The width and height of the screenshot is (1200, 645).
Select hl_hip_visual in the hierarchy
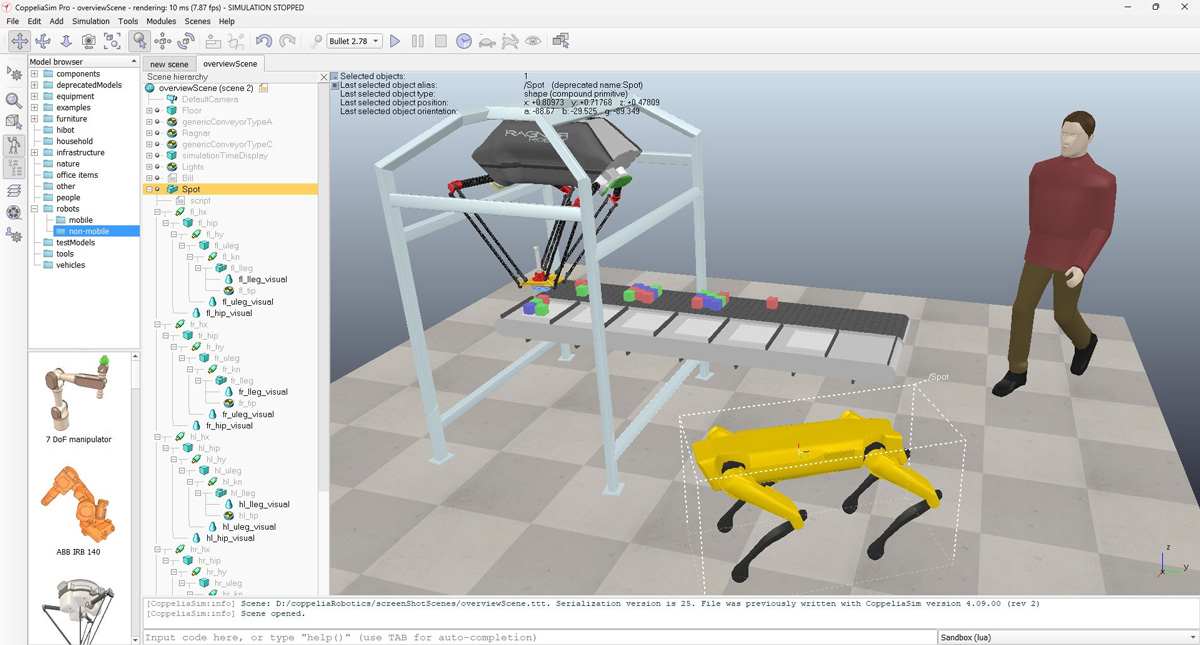pos(229,538)
